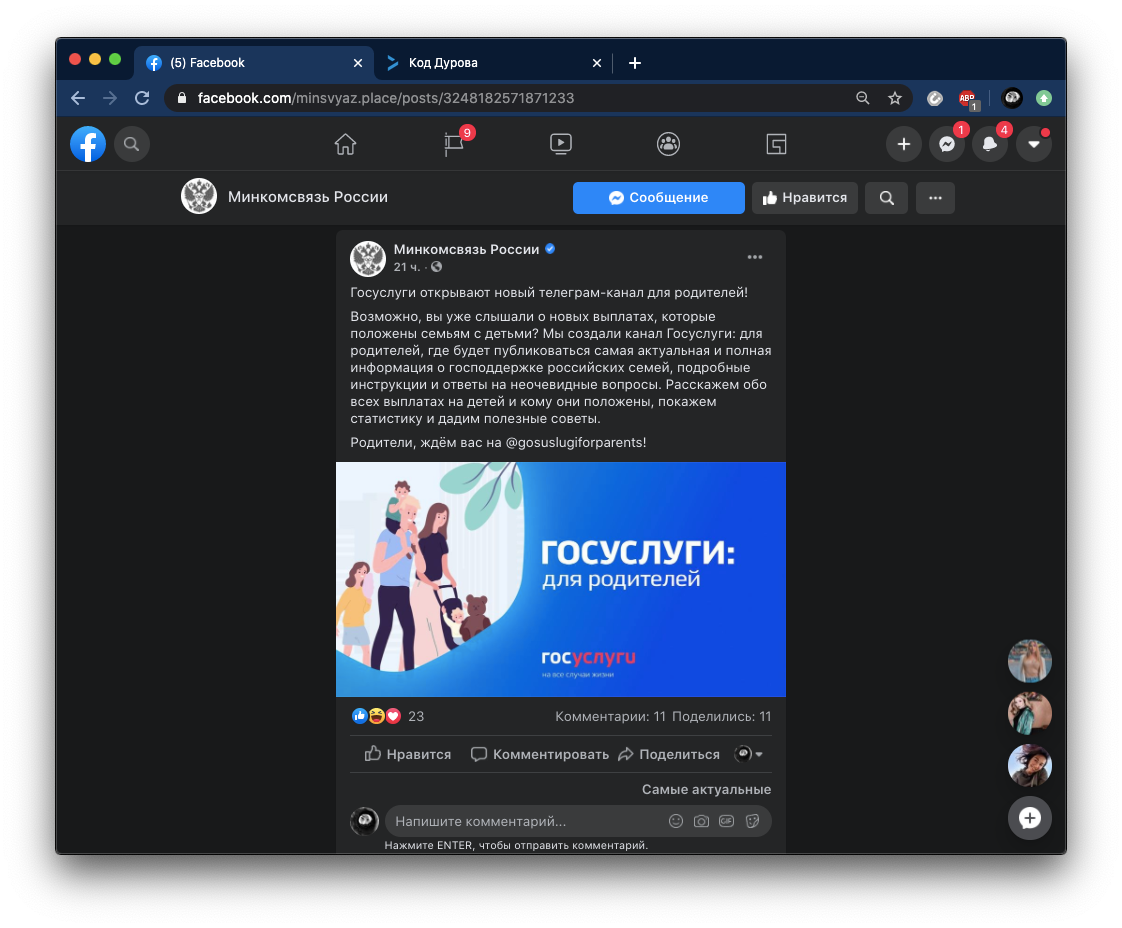Open the Facebook Watch video icon
The height and width of the screenshot is (928, 1122).
point(561,144)
